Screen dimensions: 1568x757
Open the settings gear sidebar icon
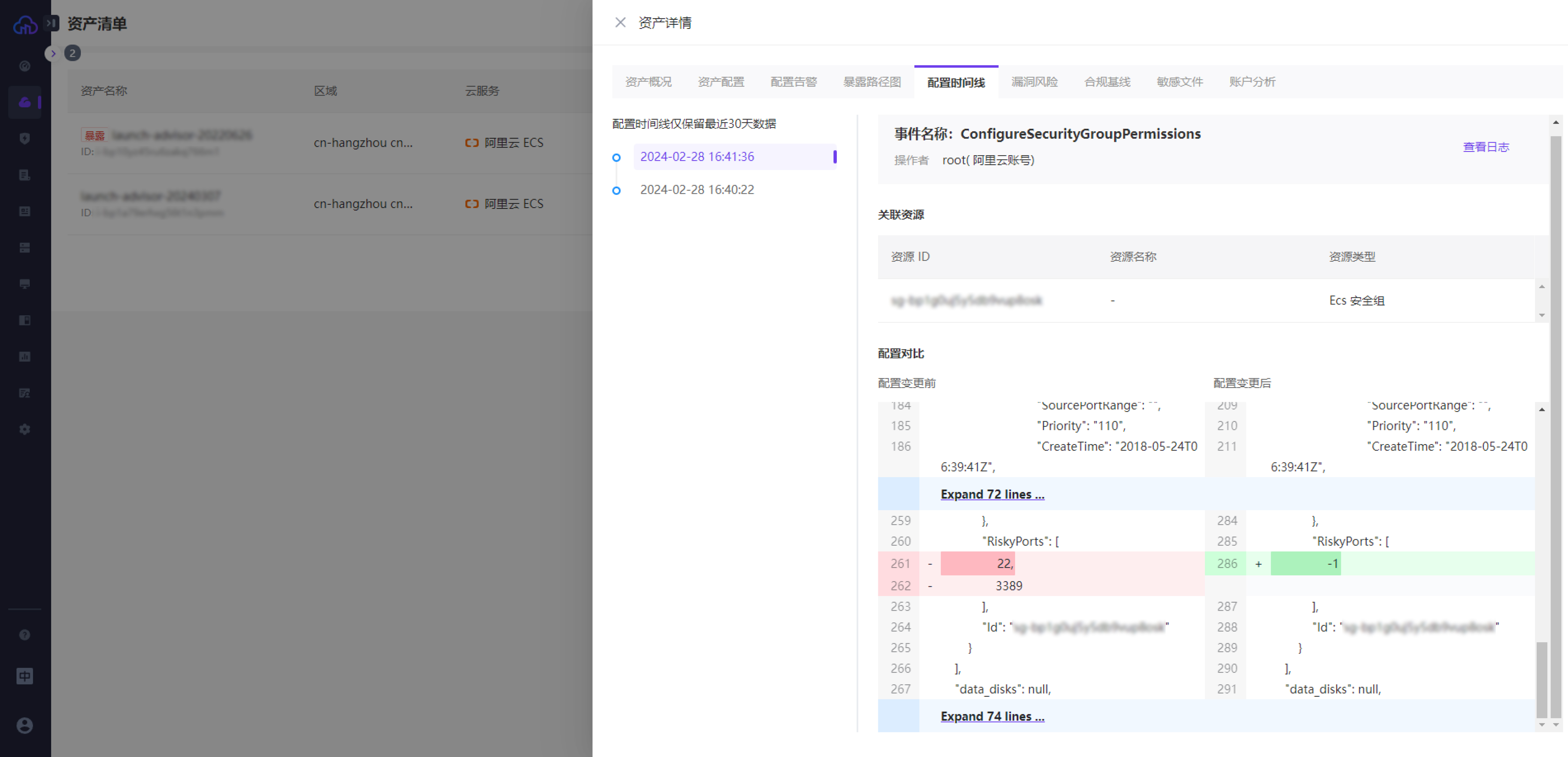(x=24, y=429)
